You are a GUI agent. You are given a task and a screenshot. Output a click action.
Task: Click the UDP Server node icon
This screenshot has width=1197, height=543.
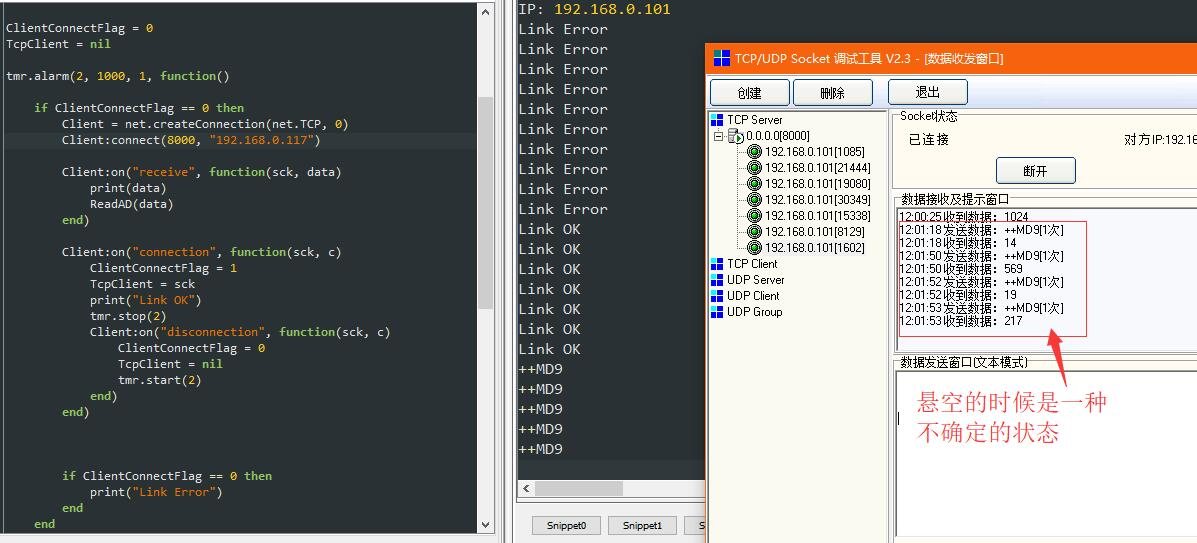coord(717,280)
